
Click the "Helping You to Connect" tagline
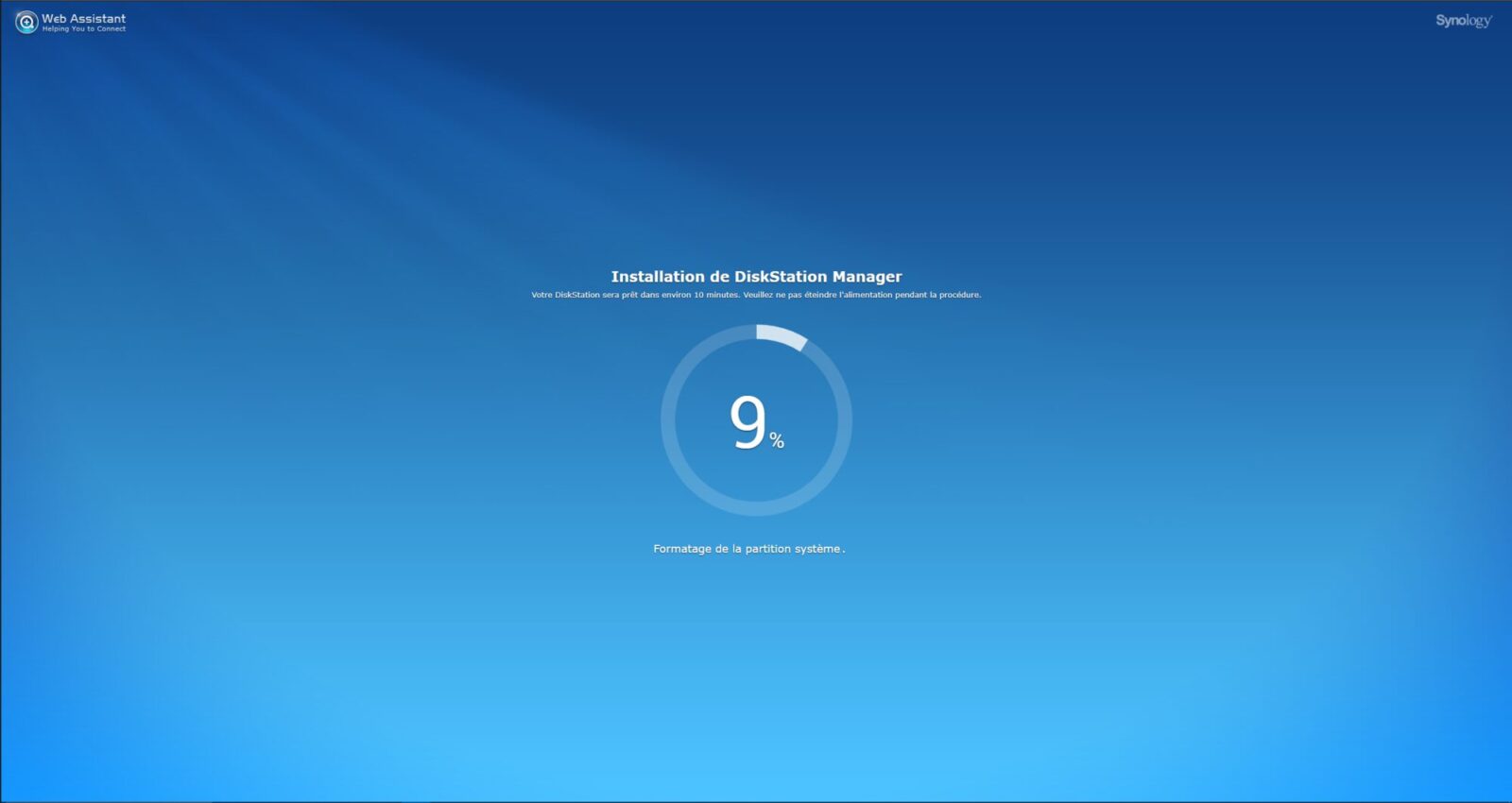[x=83, y=29]
